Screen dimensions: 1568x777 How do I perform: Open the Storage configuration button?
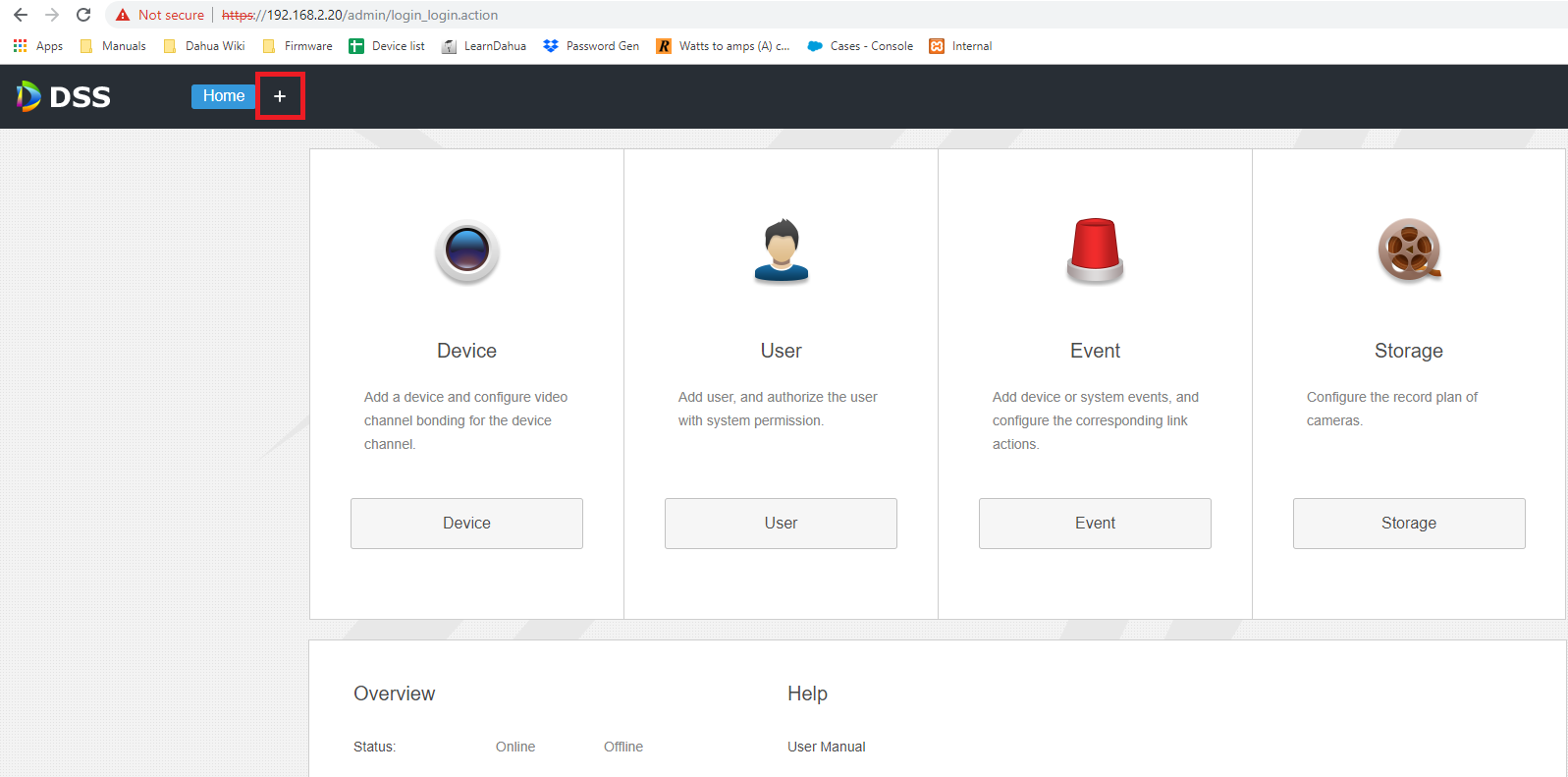click(x=1409, y=524)
